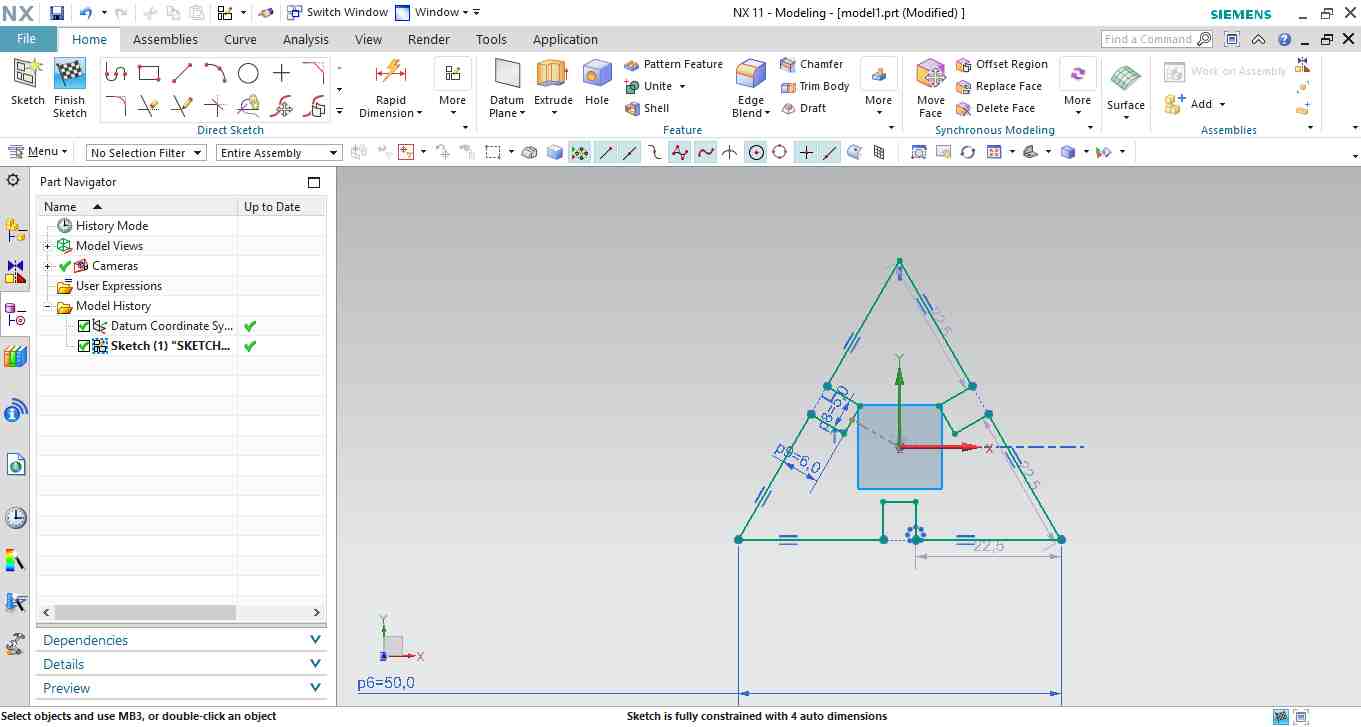Uncheck the Datum Coordinate System checkbox
1361x727 pixels.
coord(84,326)
